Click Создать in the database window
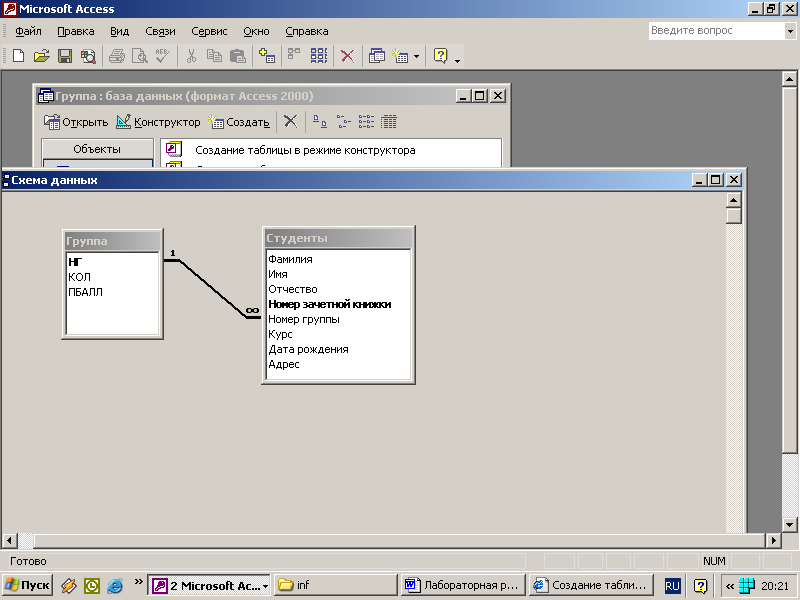 pos(239,122)
